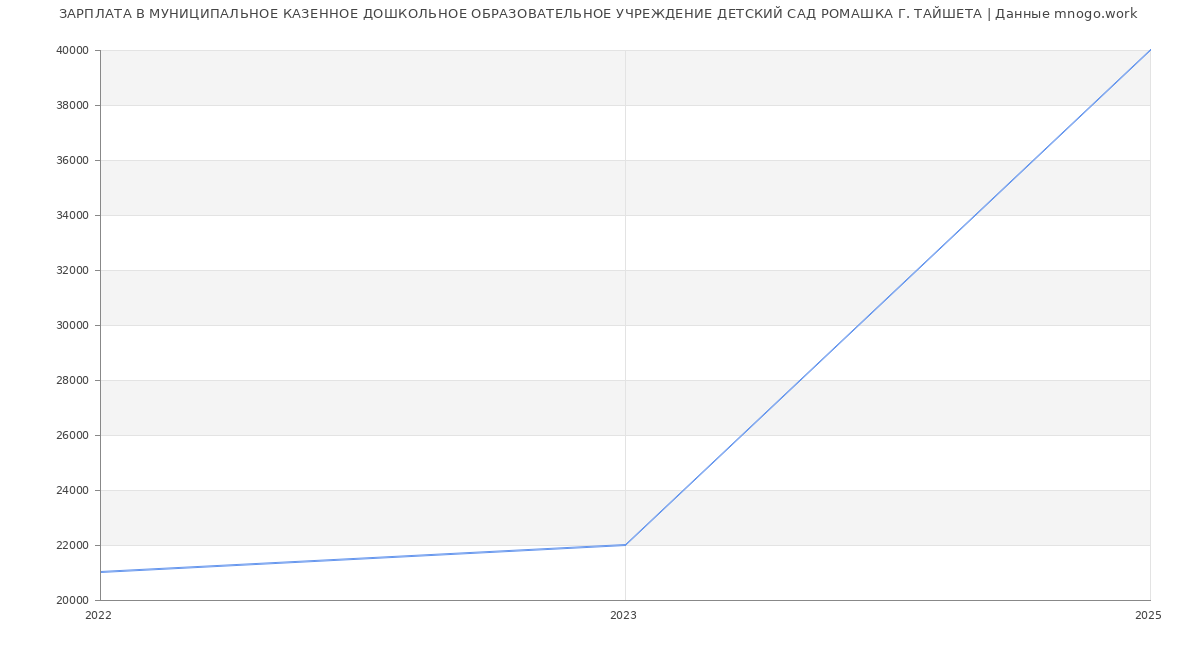Select the 2023 data point on the line

tap(625, 545)
